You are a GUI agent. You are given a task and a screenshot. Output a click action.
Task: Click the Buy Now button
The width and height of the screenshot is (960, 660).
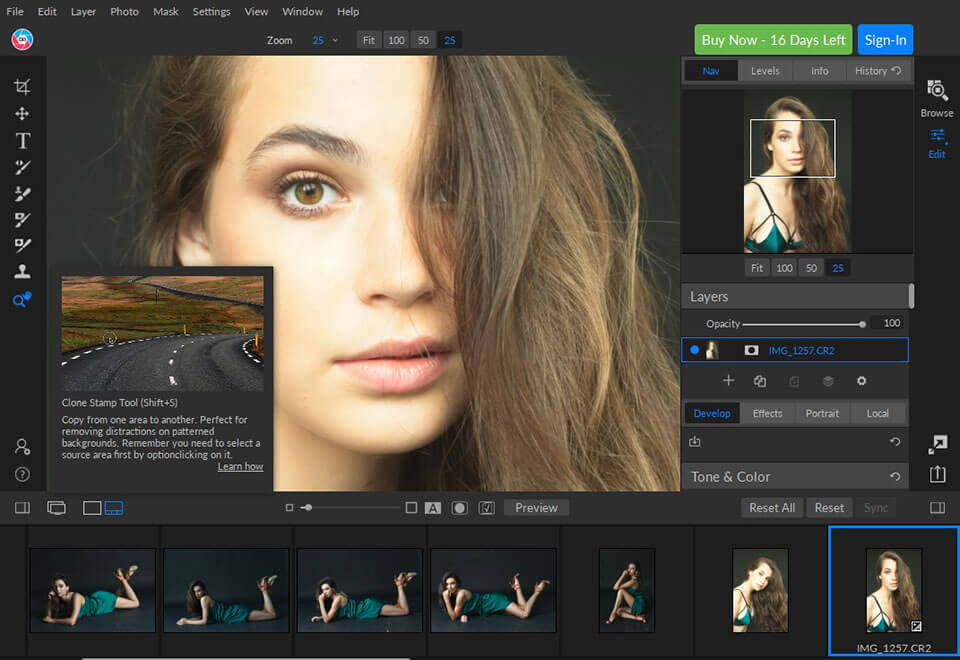pos(772,39)
